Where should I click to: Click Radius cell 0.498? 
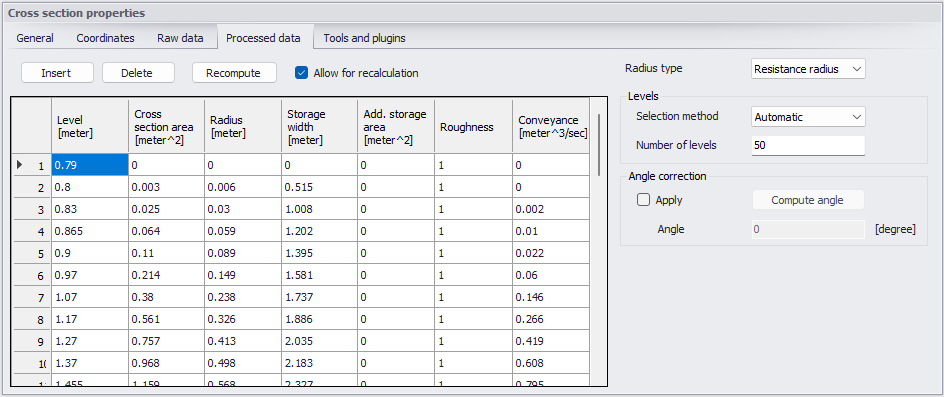click(x=243, y=363)
